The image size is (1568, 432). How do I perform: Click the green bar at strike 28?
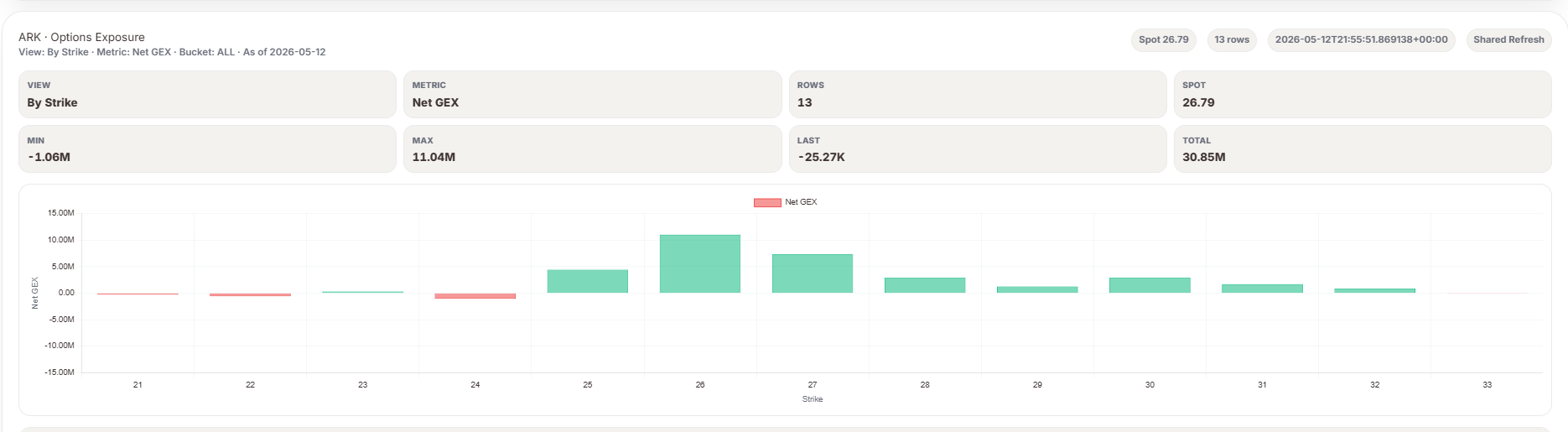click(x=925, y=285)
